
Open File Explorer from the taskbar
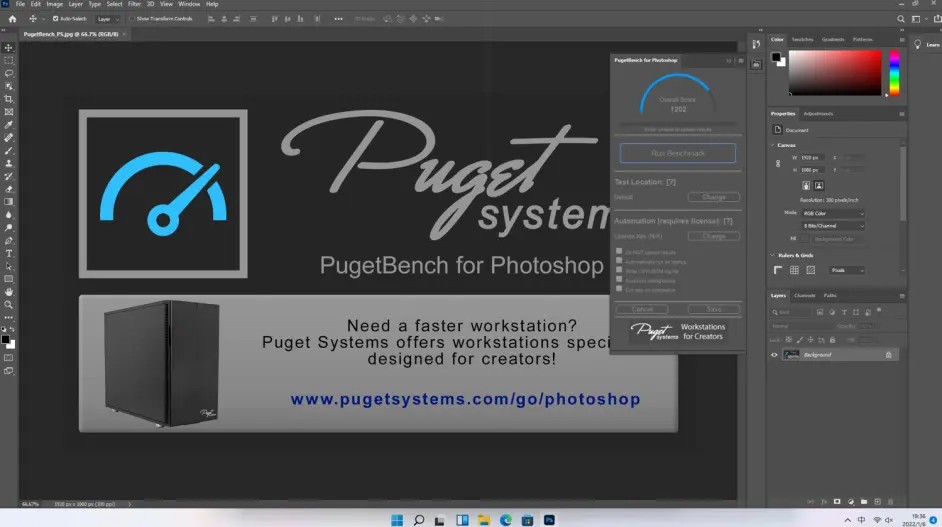coord(484,520)
